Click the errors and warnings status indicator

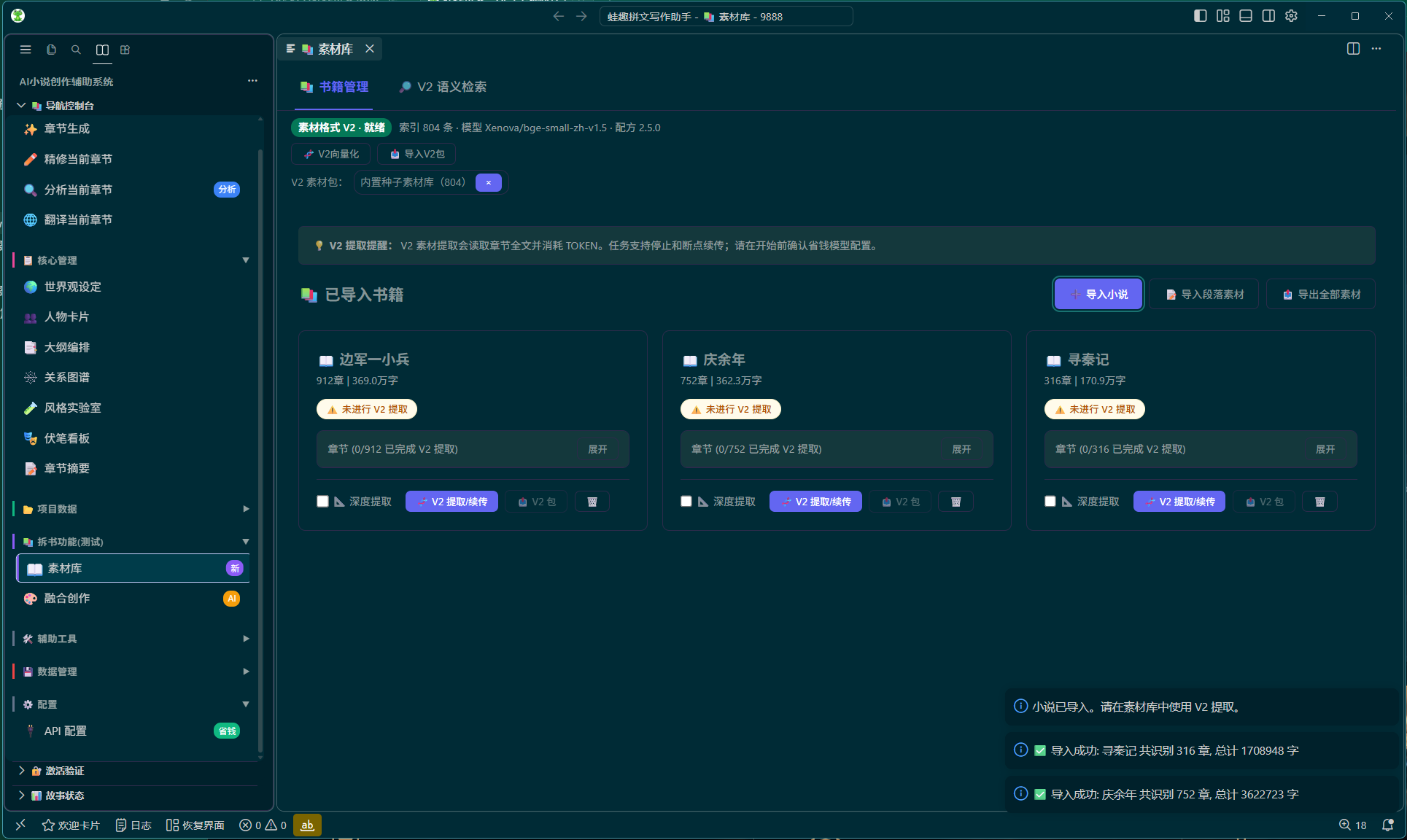click(x=263, y=825)
